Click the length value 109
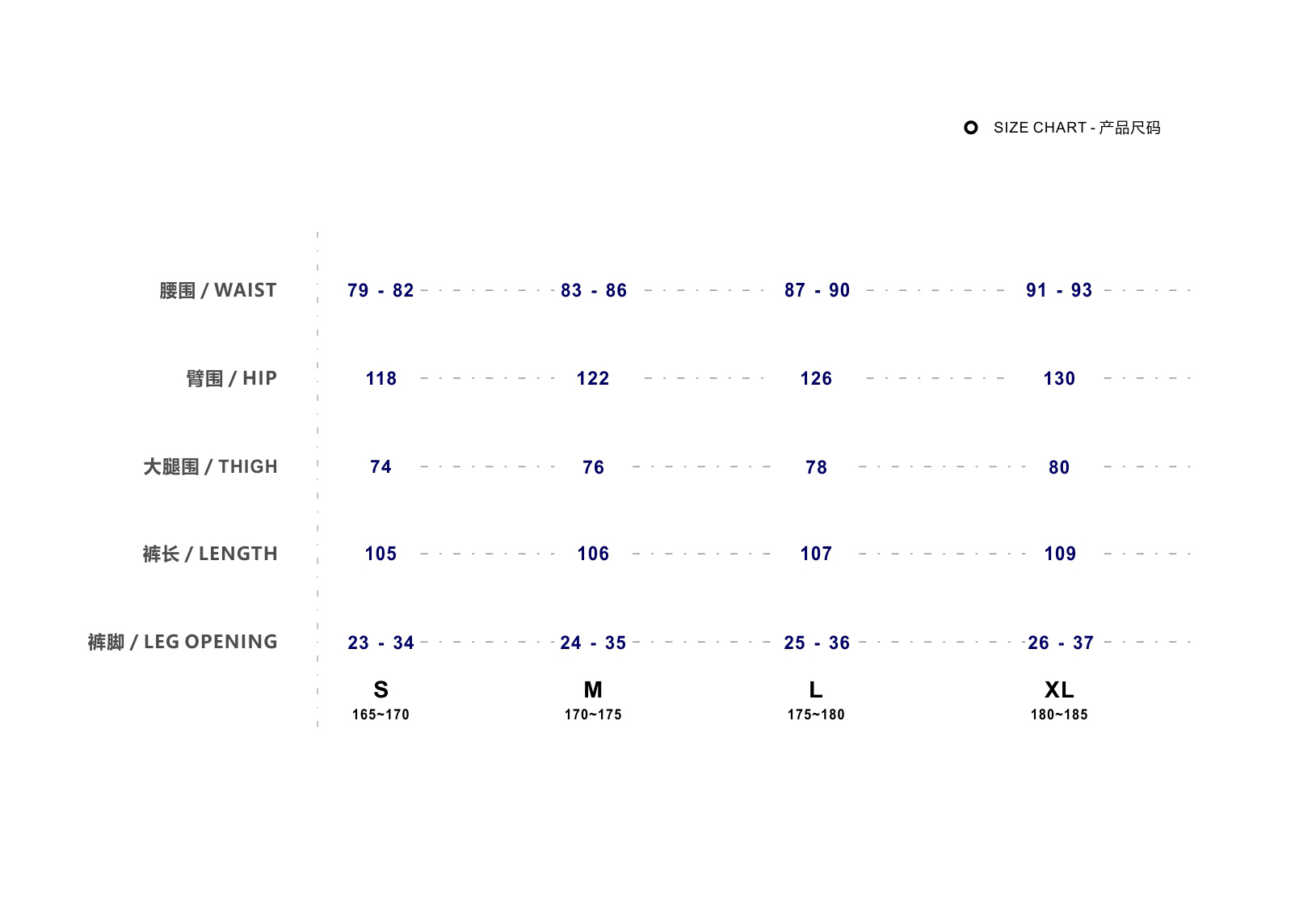This screenshot has width=1316, height=902. click(x=1060, y=554)
